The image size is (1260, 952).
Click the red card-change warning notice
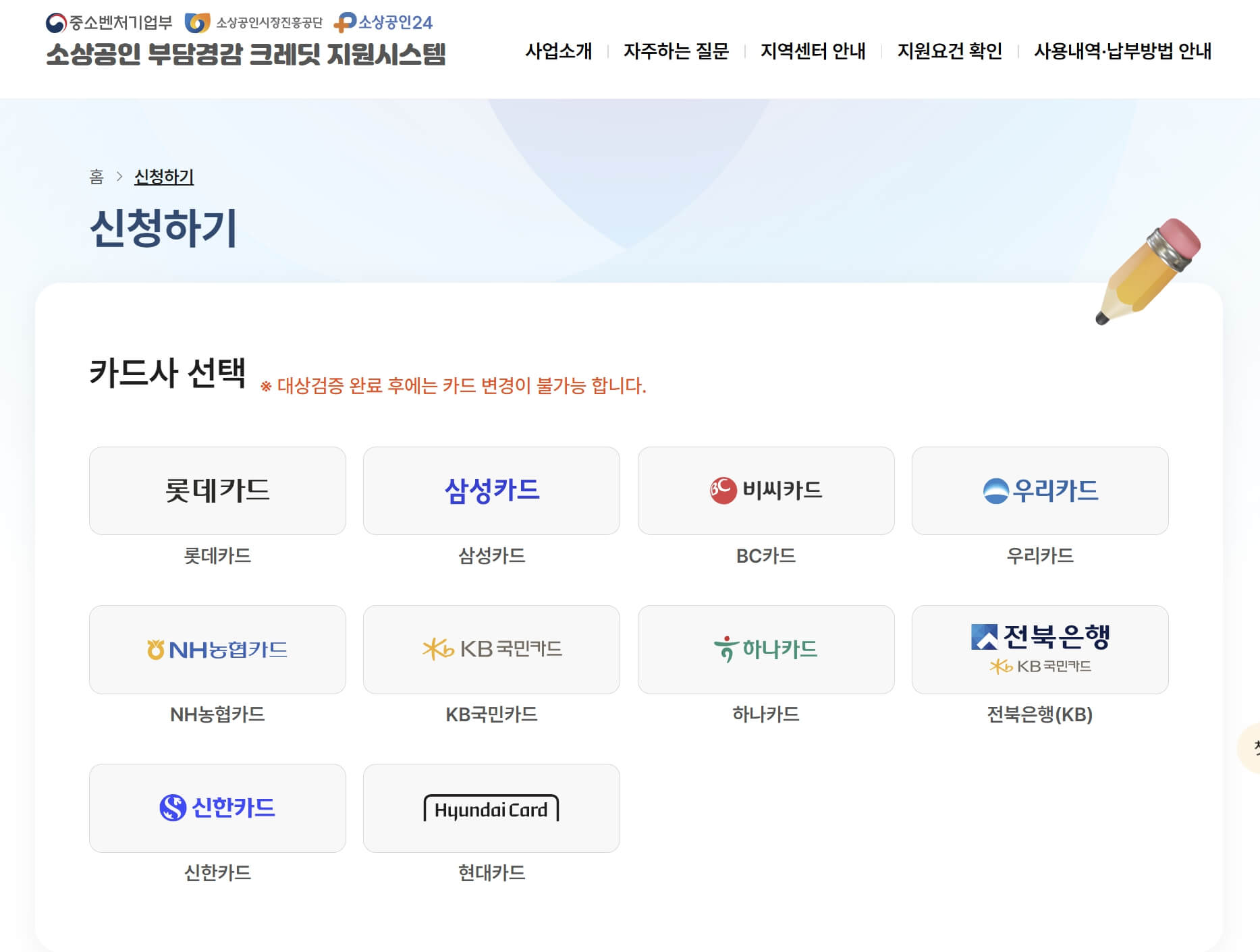click(x=453, y=385)
